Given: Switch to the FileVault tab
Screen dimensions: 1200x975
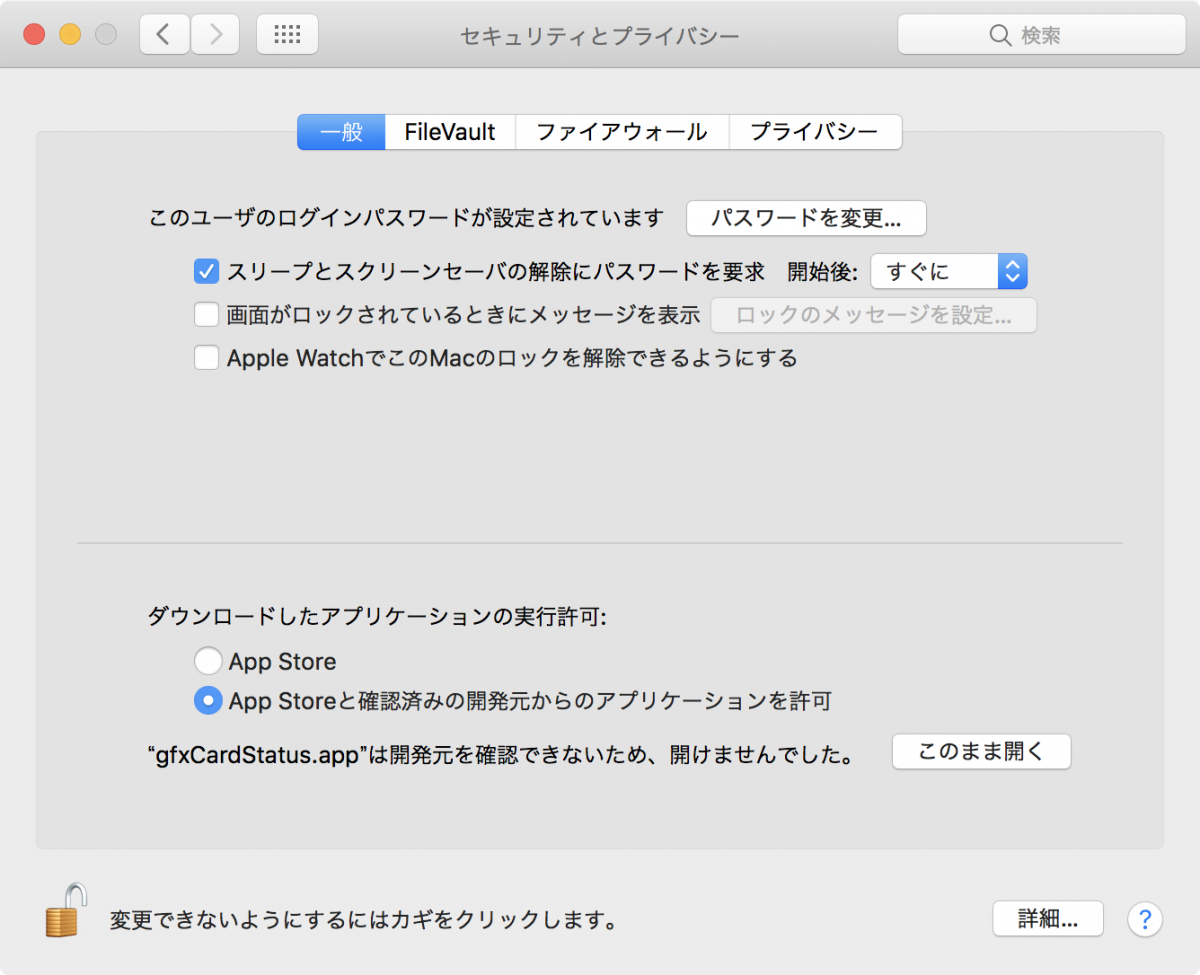Looking at the screenshot, I should (x=449, y=131).
